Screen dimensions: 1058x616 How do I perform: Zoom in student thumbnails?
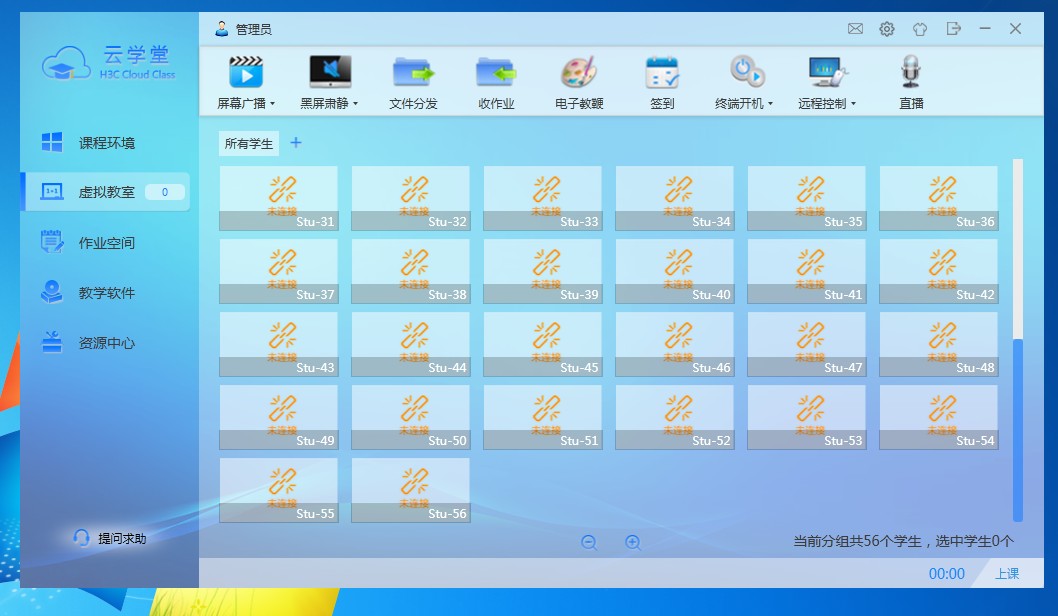pos(632,542)
